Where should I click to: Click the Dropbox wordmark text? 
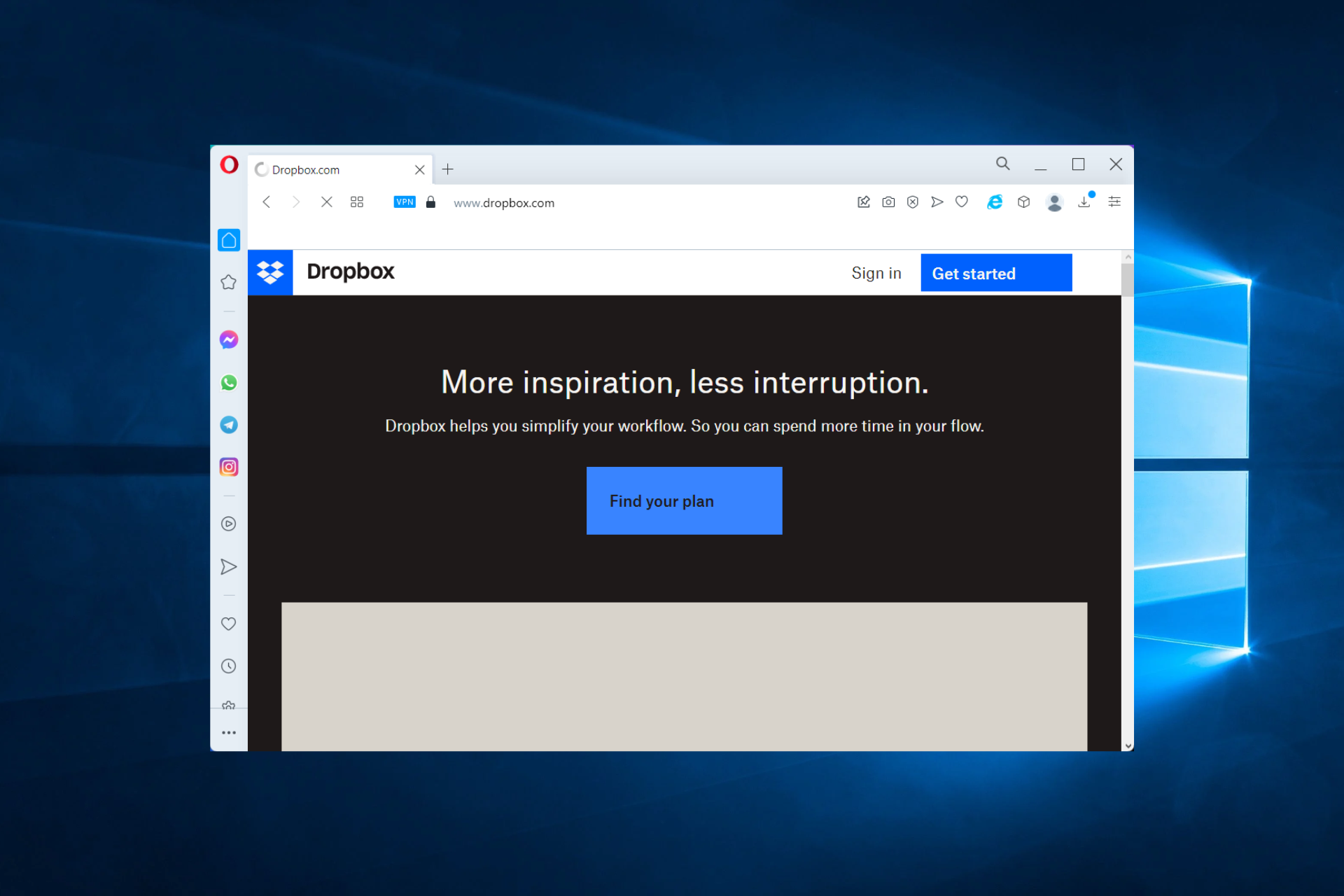[351, 272]
